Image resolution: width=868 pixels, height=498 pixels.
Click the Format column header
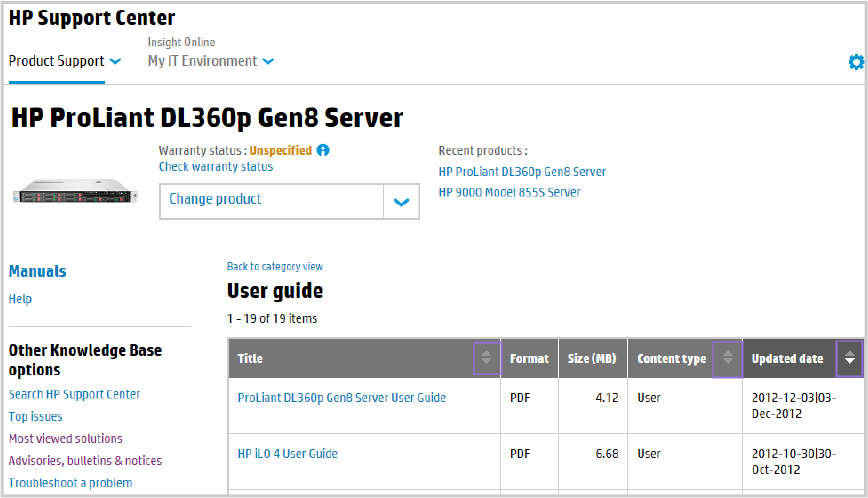(x=529, y=359)
